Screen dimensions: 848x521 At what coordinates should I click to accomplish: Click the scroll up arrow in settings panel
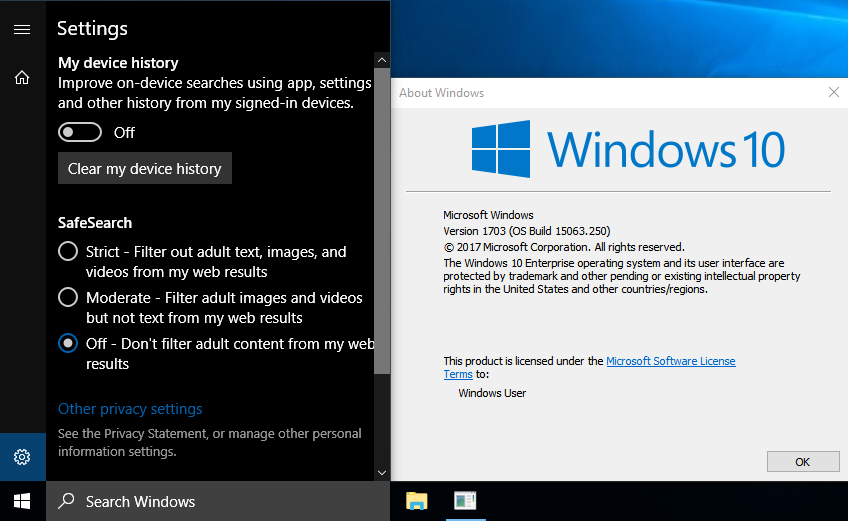[x=382, y=60]
